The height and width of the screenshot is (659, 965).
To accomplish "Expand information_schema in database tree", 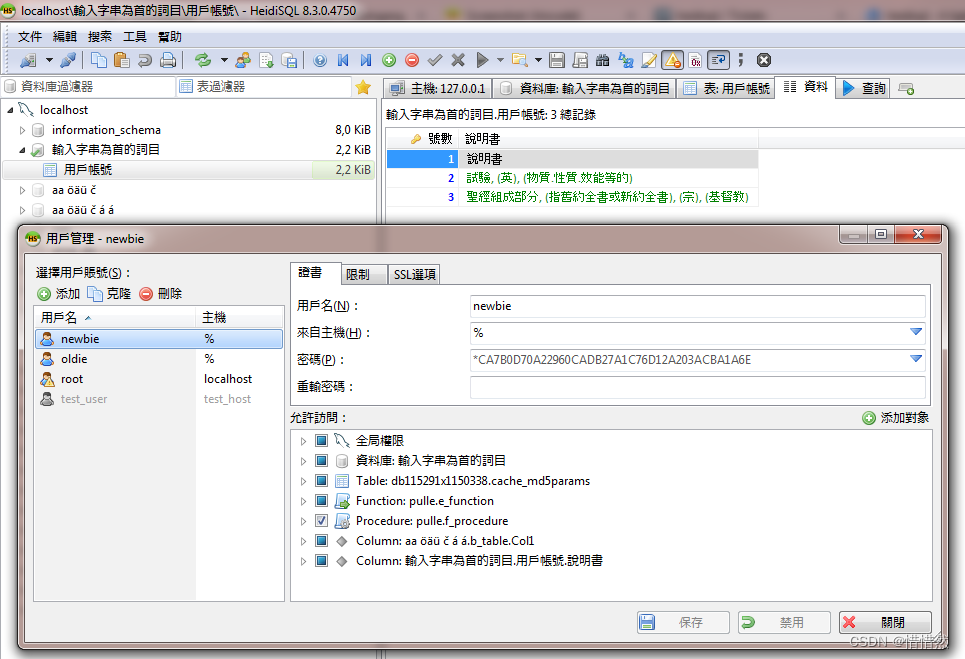I will tap(22, 130).
